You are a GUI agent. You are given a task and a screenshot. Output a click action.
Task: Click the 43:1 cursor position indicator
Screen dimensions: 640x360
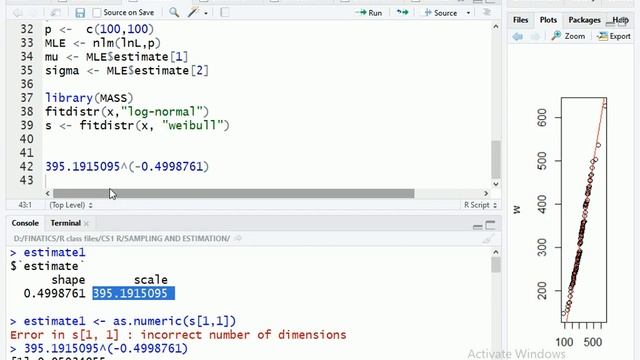point(25,205)
